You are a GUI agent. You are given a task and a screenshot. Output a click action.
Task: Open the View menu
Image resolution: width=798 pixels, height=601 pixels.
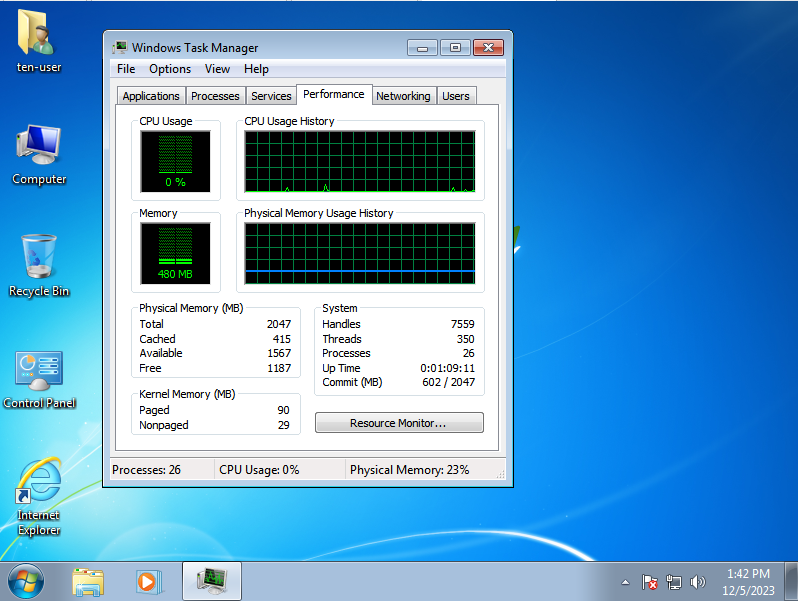[x=217, y=69]
